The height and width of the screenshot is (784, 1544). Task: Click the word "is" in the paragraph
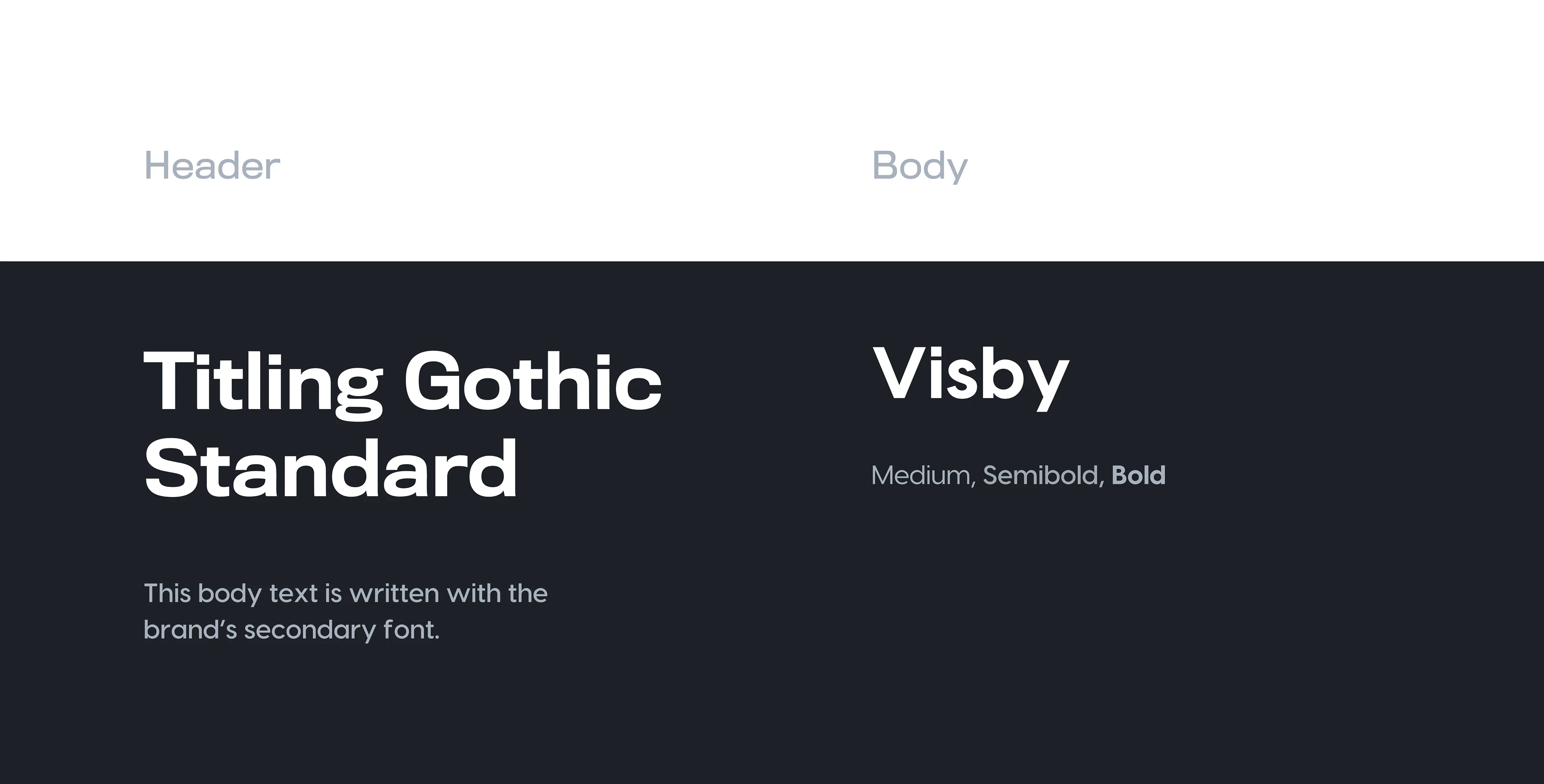333,593
